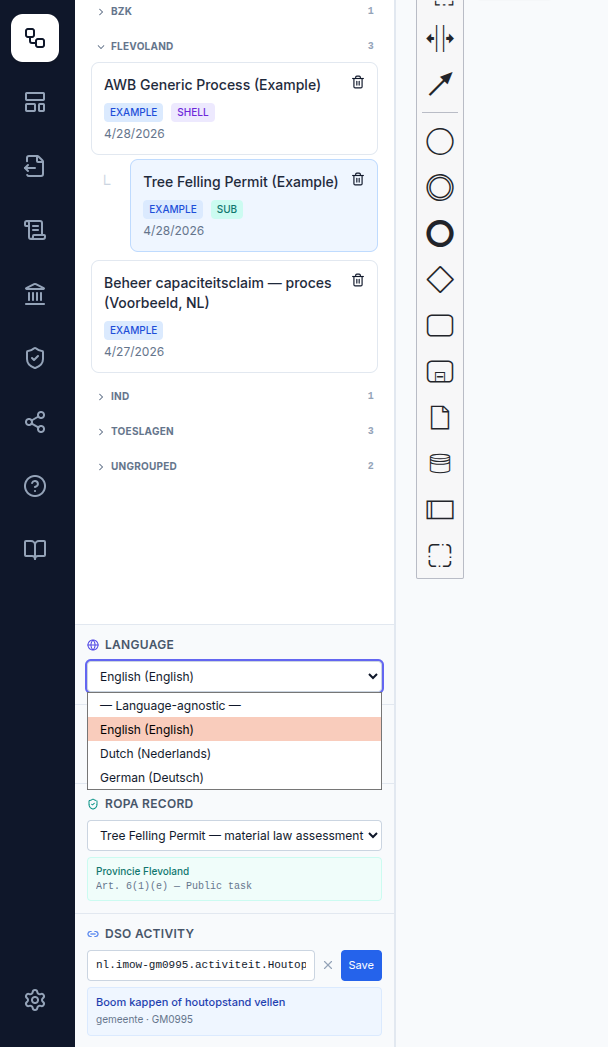Expand the TOESLAGEN group
The height and width of the screenshot is (1047, 608).
(235, 431)
